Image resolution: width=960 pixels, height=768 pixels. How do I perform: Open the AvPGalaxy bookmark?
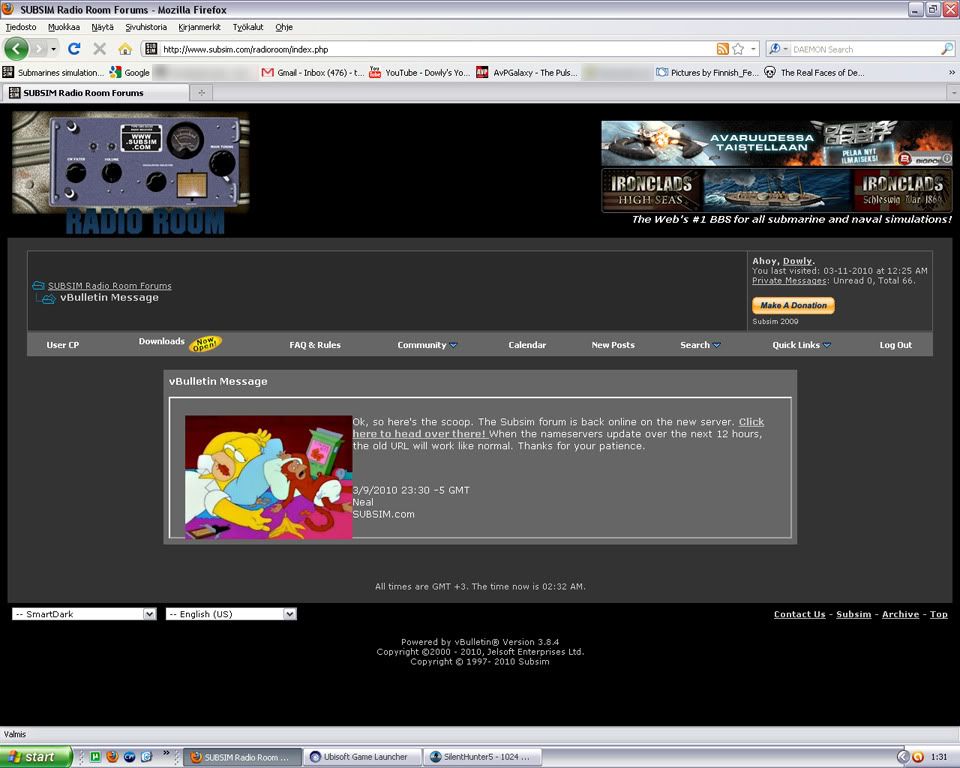pyautogui.click(x=527, y=72)
